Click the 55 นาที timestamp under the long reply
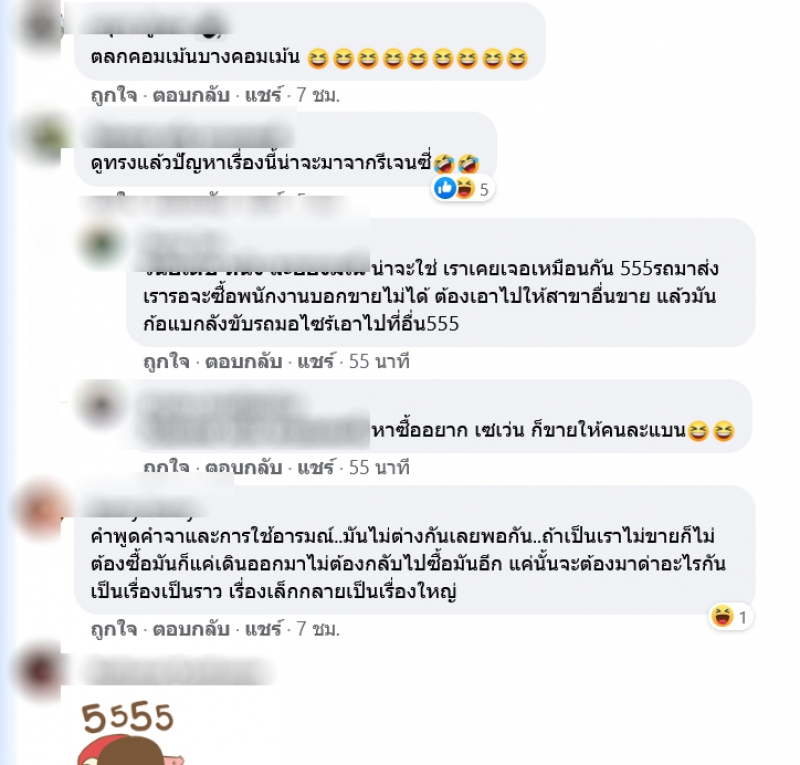 [x=379, y=361]
